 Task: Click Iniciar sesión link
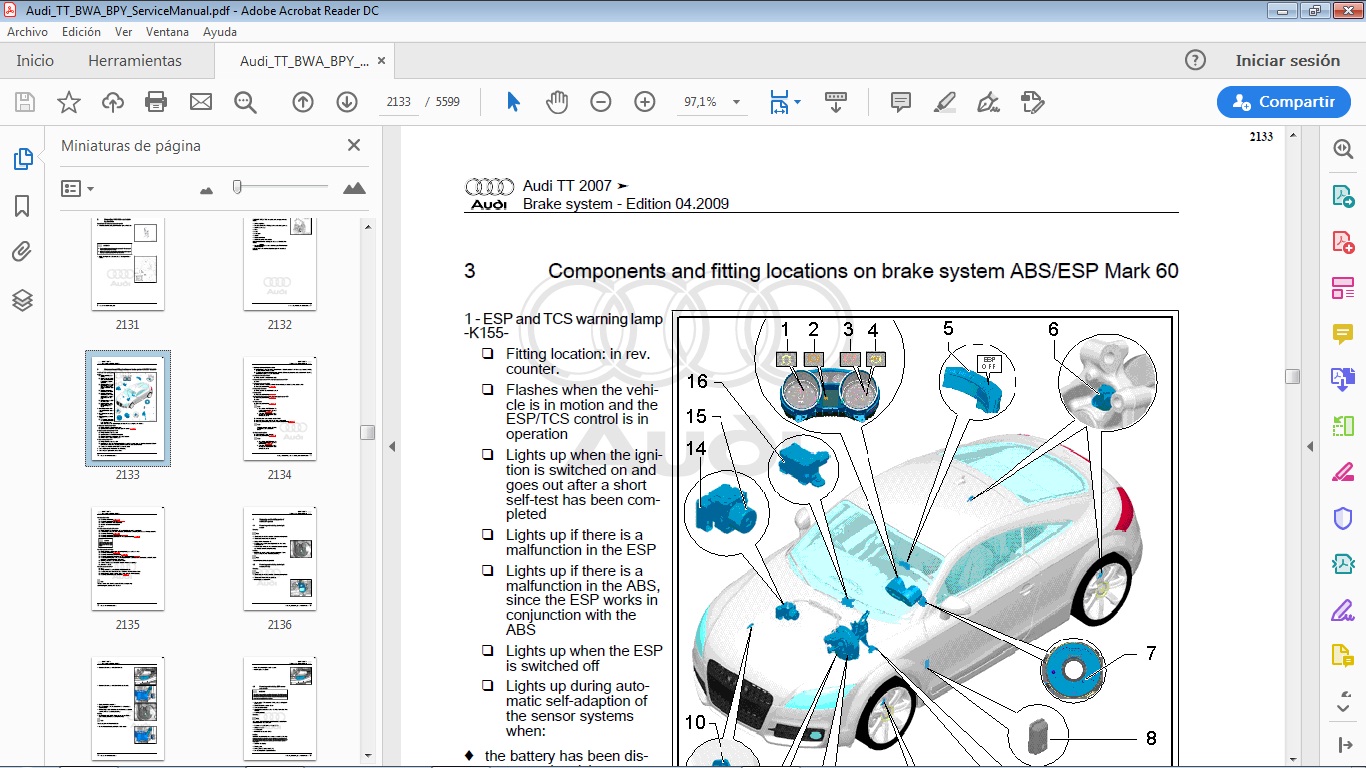coord(1288,60)
